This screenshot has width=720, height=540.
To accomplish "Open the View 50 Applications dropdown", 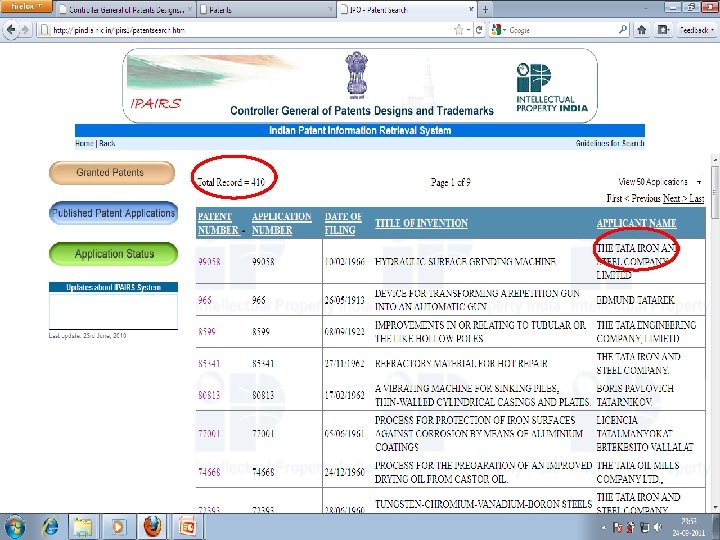I will pos(659,182).
